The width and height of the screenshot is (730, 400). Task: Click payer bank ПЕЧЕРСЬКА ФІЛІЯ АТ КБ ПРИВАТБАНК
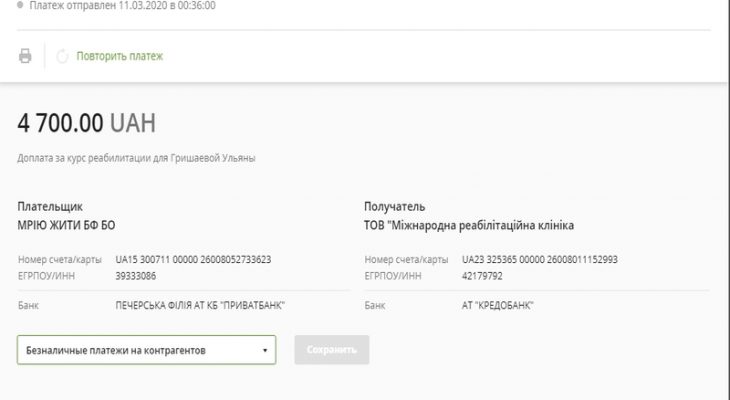coord(200,305)
